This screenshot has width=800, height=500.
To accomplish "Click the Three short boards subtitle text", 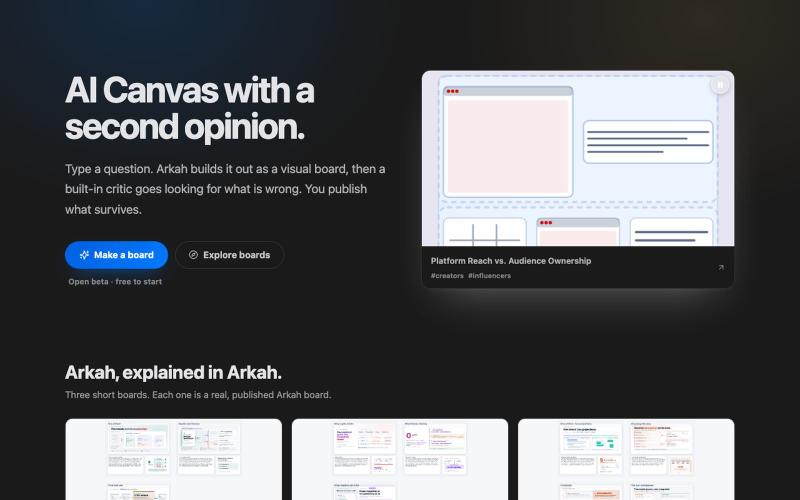I will [x=198, y=395].
